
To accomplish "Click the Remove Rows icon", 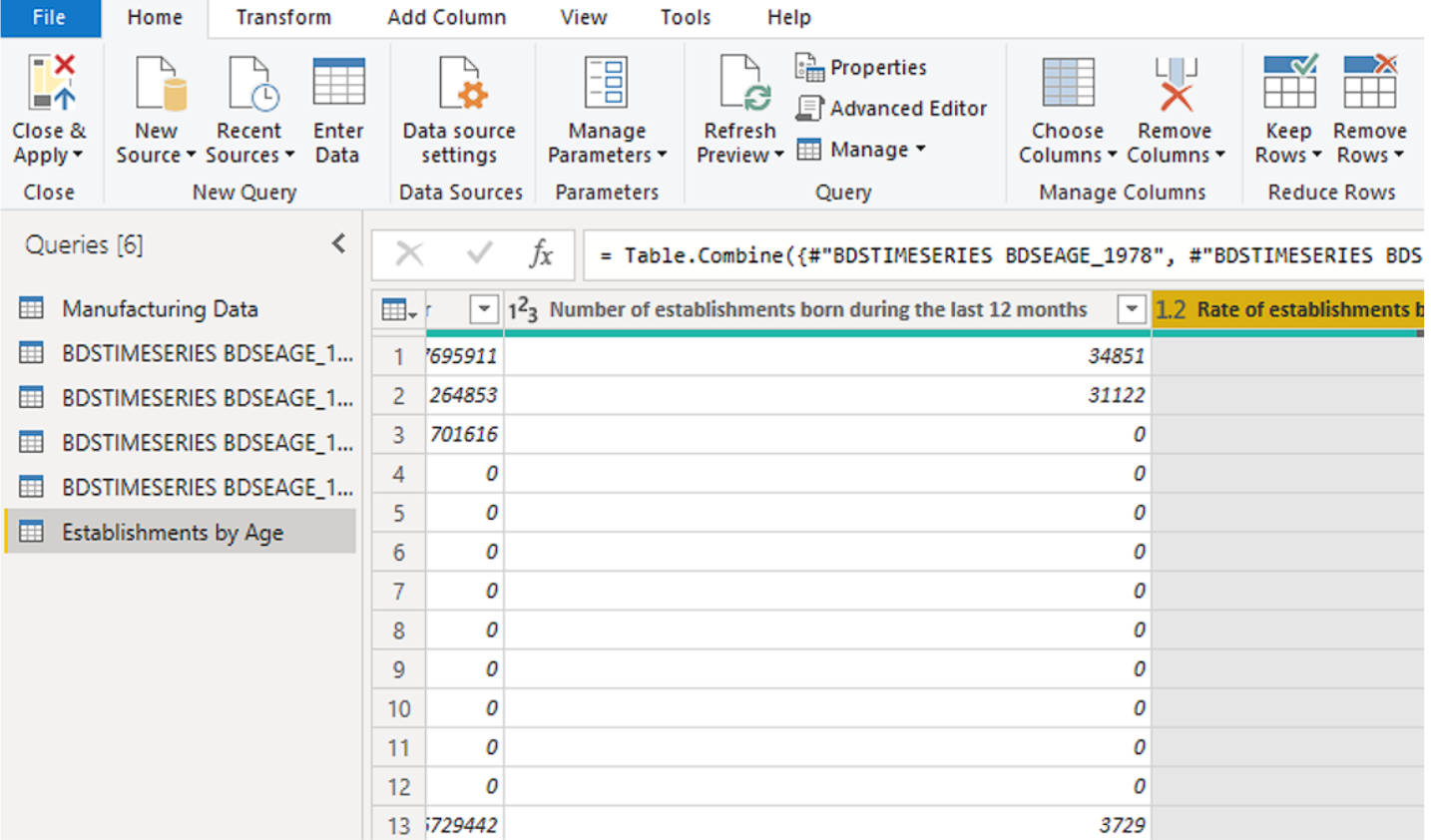I will pyautogui.click(x=1369, y=82).
